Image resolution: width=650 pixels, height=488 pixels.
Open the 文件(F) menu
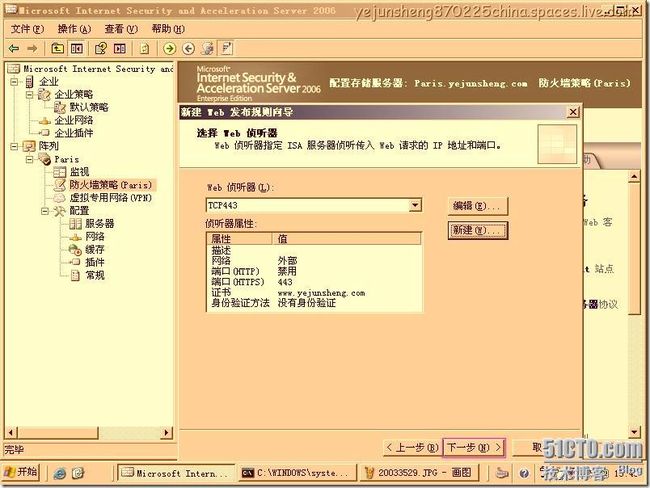(x=27, y=29)
